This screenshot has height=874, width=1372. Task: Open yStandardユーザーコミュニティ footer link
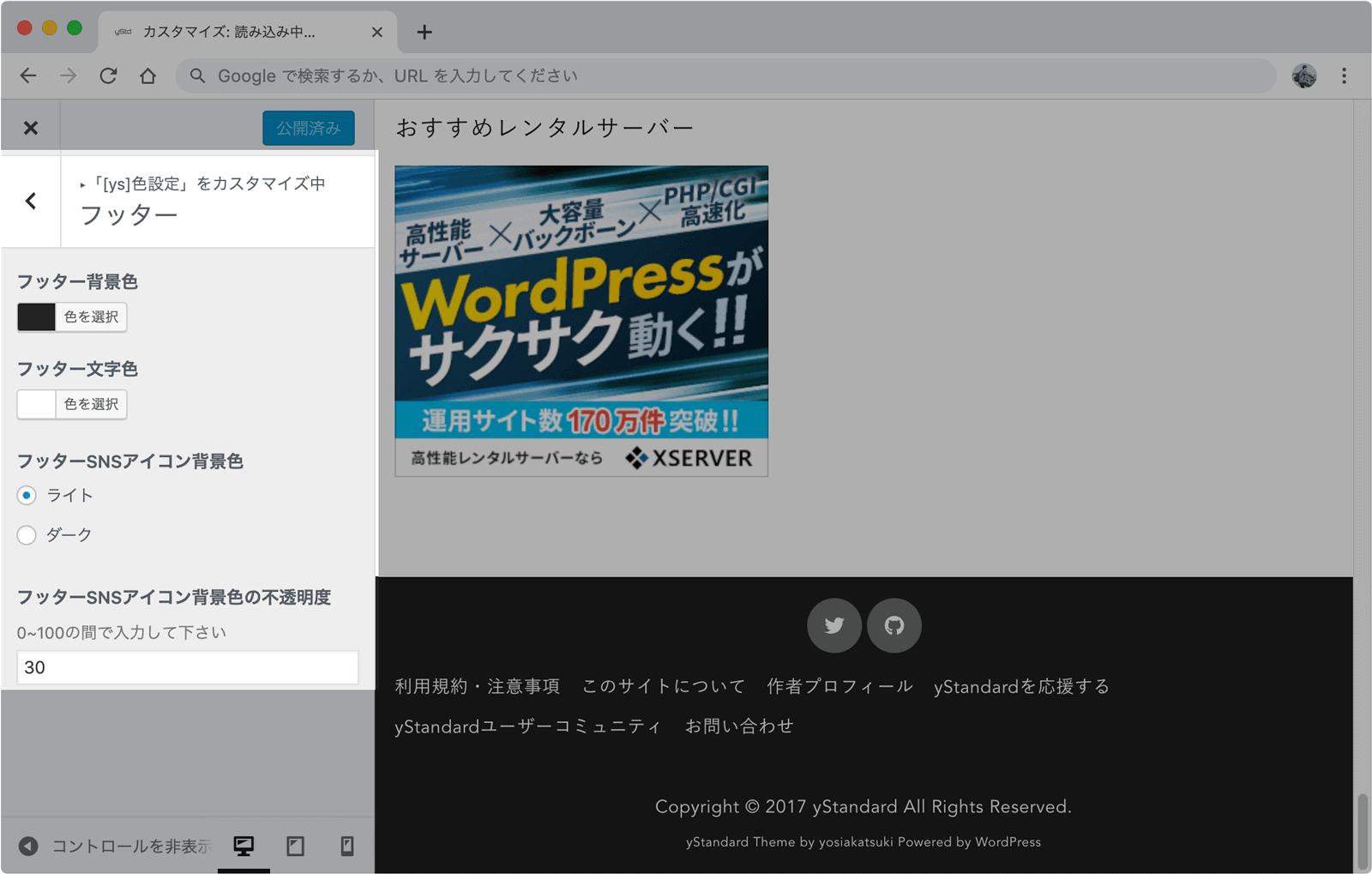pyautogui.click(x=528, y=726)
